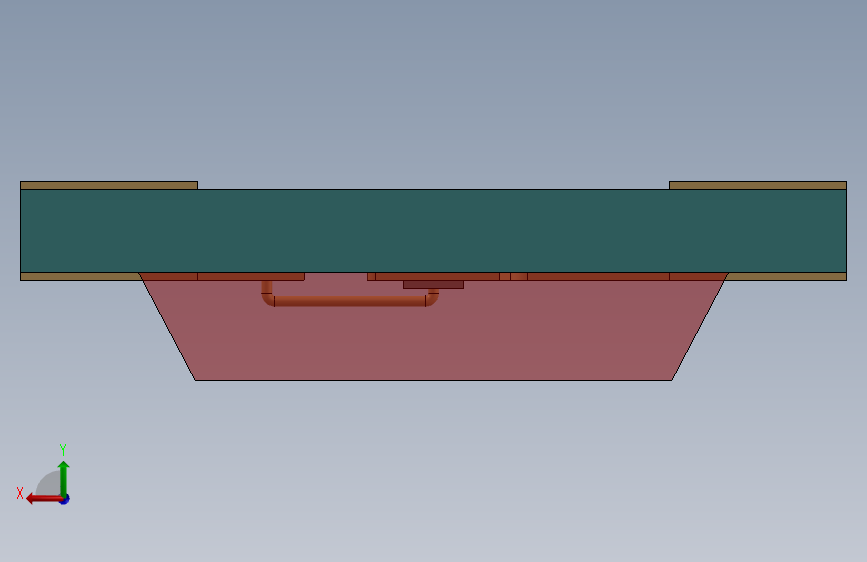
Task: Pick the bottom-left brown strip
Action: (x=81, y=277)
